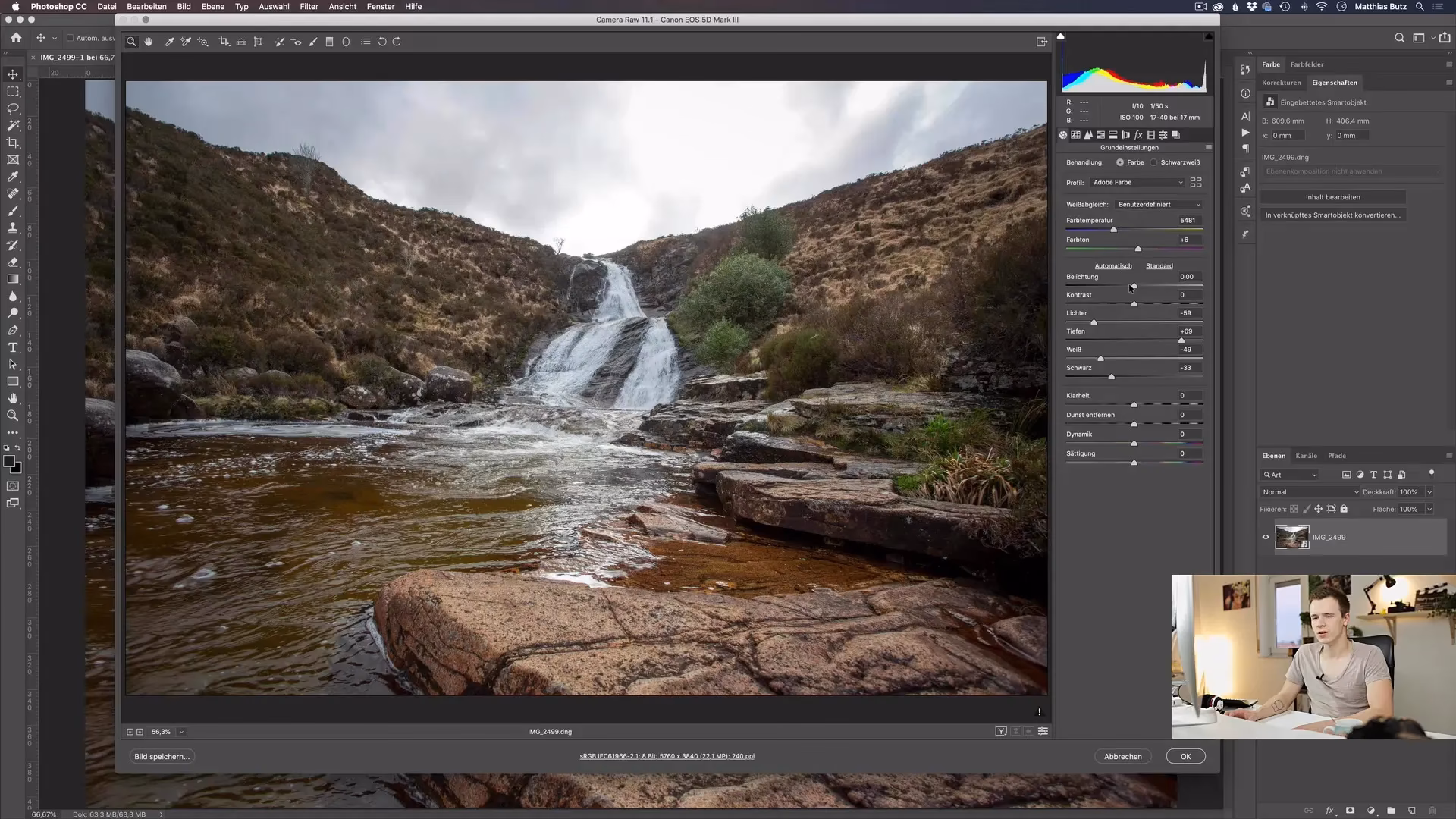Toggle highlight clipping warning in histogram

pos(1208,36)
